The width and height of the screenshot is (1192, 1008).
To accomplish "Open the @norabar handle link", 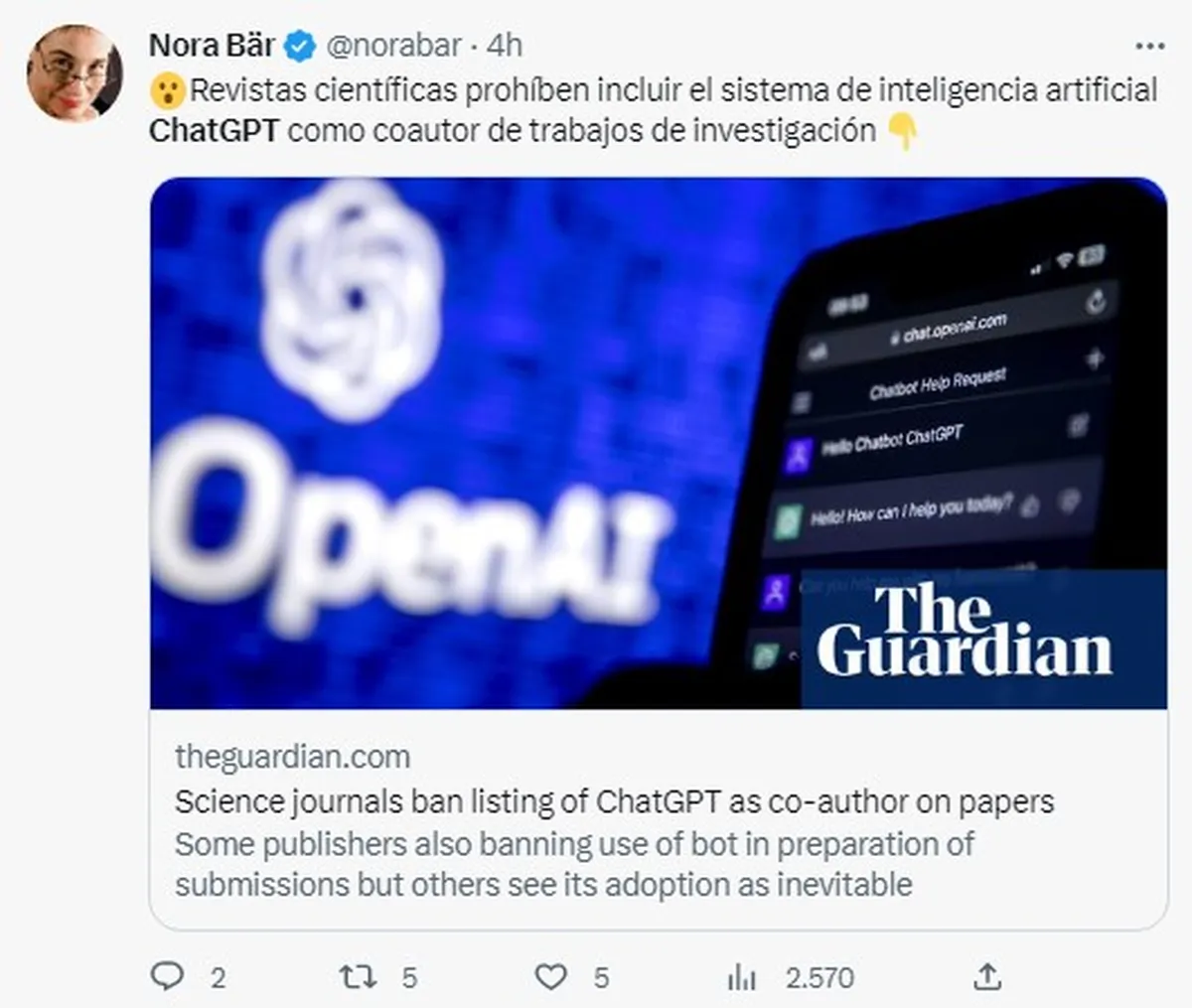I will point(393,46).
